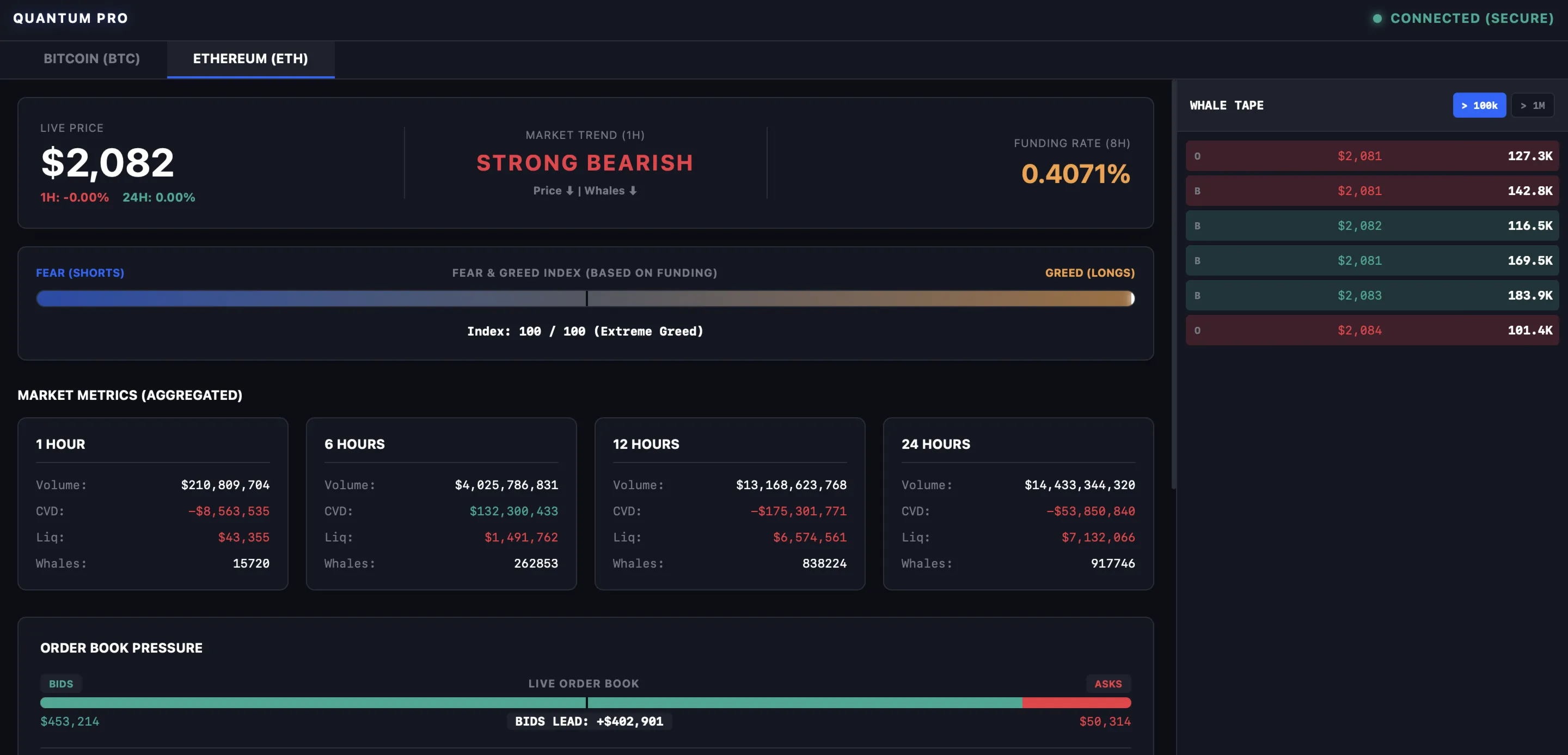The height and width of the screenshot is (755, 1568).
Task: Switch whale tape filter to > 1M
Action: (x=1532, y=105)
